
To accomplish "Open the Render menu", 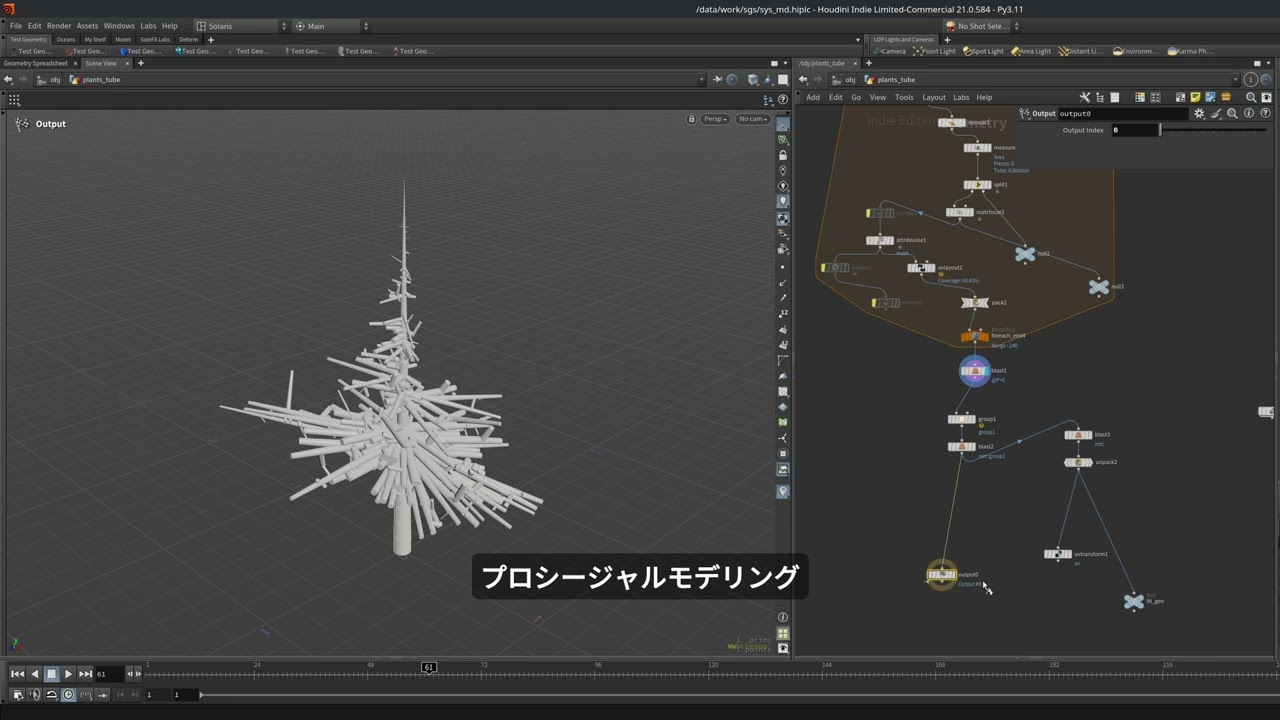I will (x=59, y=26).
